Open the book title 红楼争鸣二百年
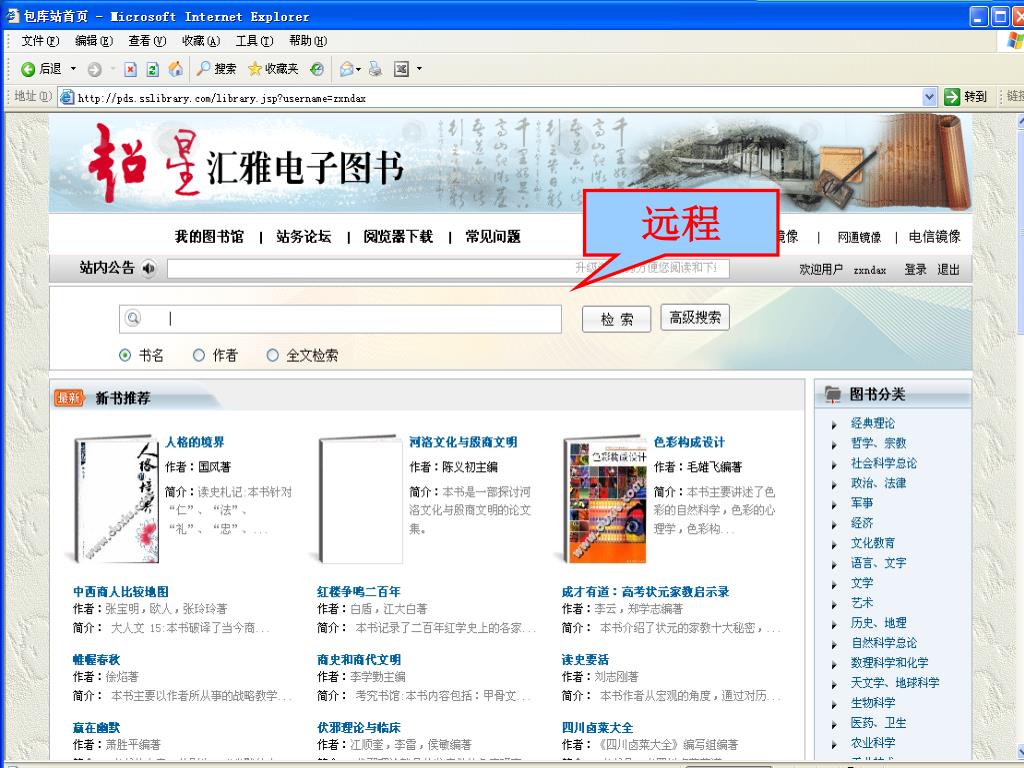The image size is (1024, 768). click(359, 592)
